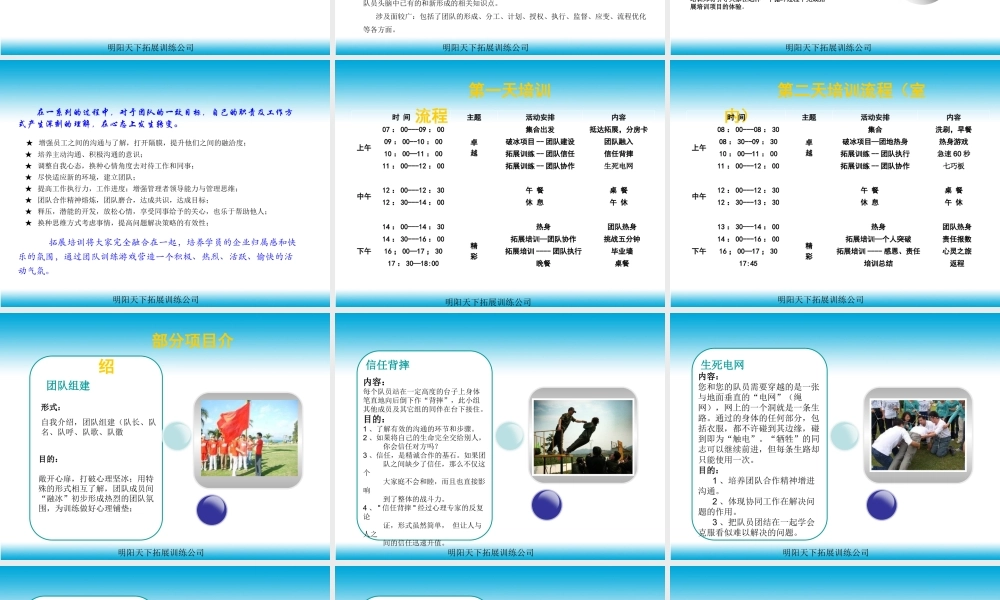The height and width of the screenshot is (600, 1000).
Task: Click light blue circle on 生死电网 slide
Action: click(x=844, y=436)
